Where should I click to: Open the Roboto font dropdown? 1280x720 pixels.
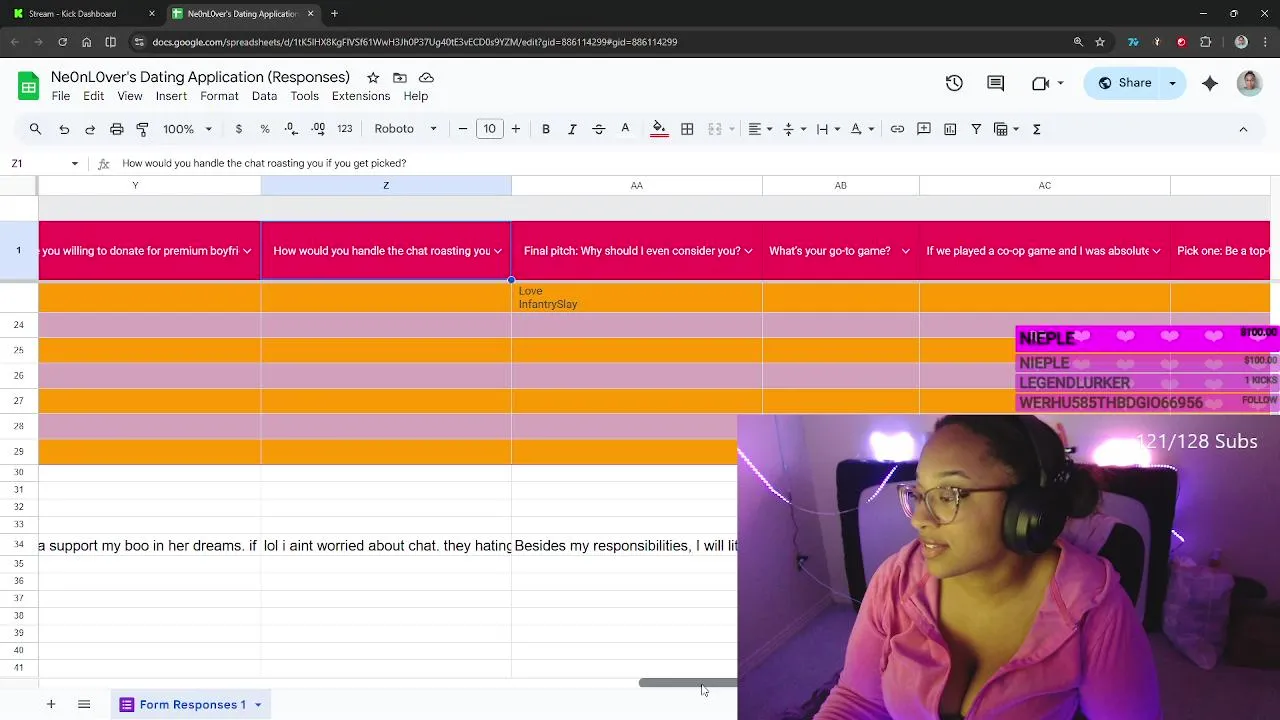coord(406,129)
